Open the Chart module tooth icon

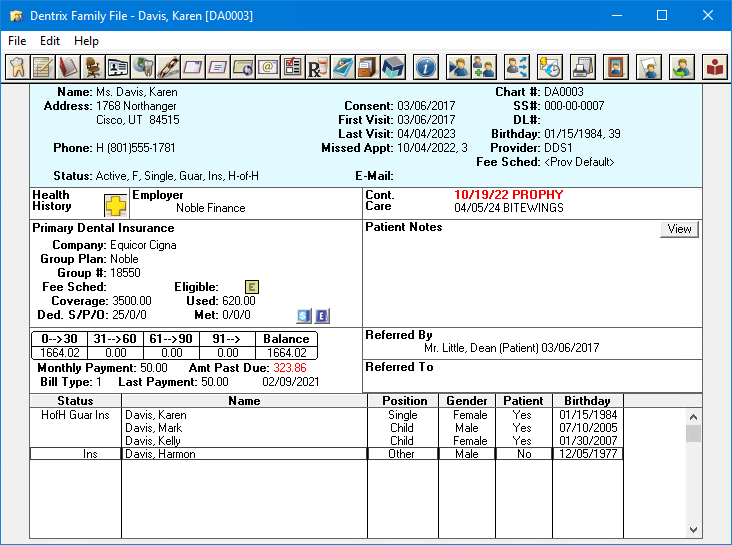[17, 67]
